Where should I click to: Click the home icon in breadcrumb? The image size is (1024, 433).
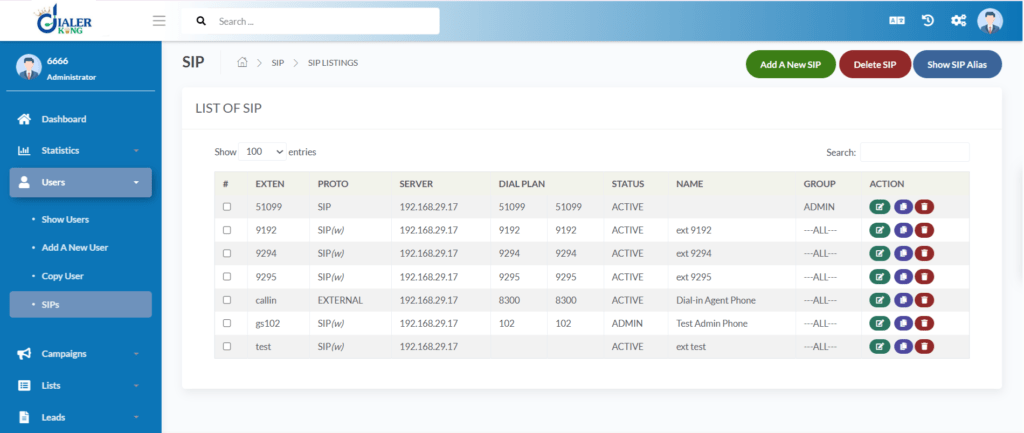(242, 63)
